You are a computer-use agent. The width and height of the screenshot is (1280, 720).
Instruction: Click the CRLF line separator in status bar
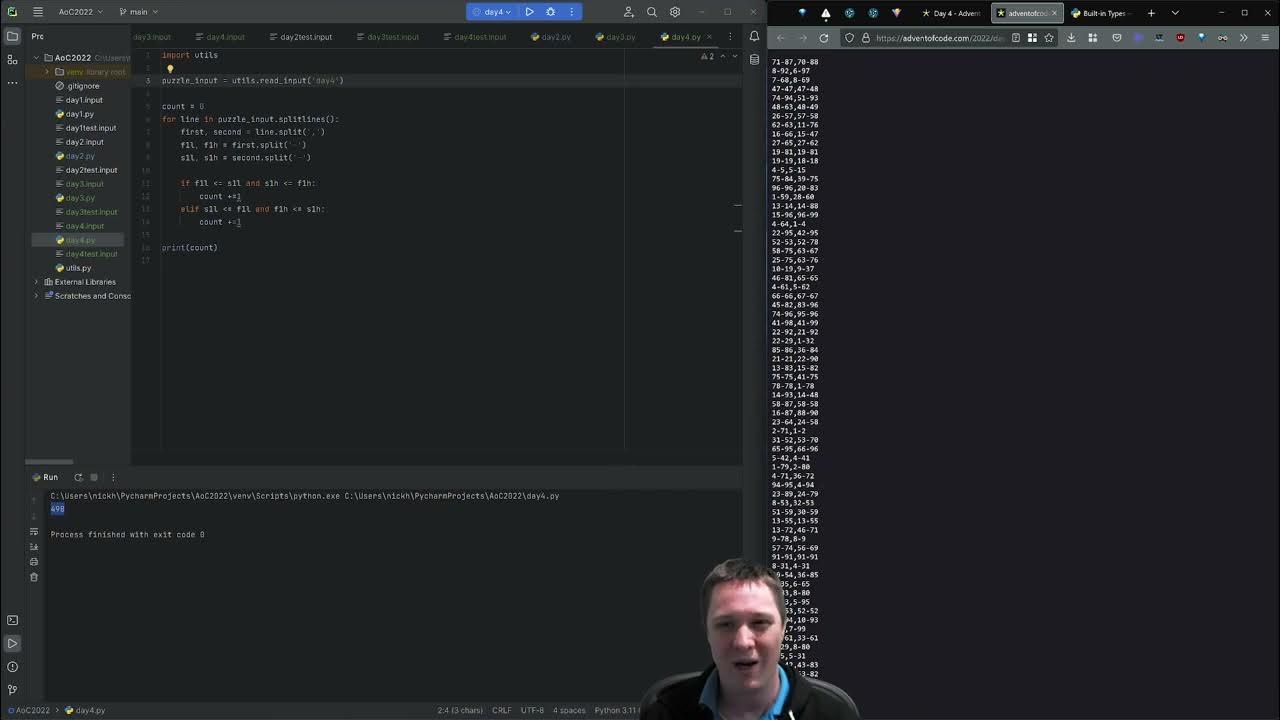[x=501, y=710]
